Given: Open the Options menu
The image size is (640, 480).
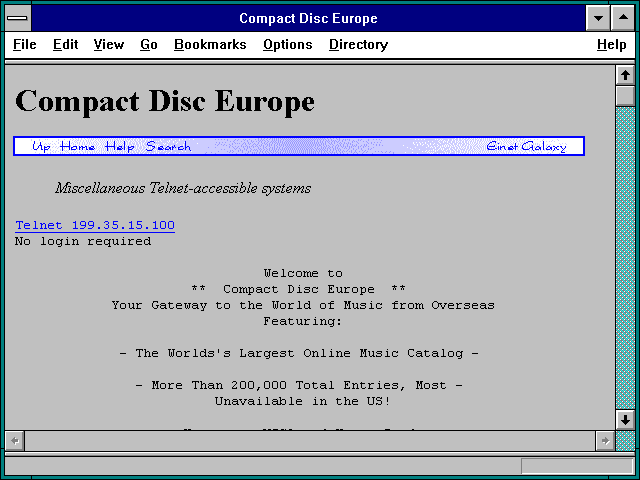Looking at the screenshot, I should 288,44.
